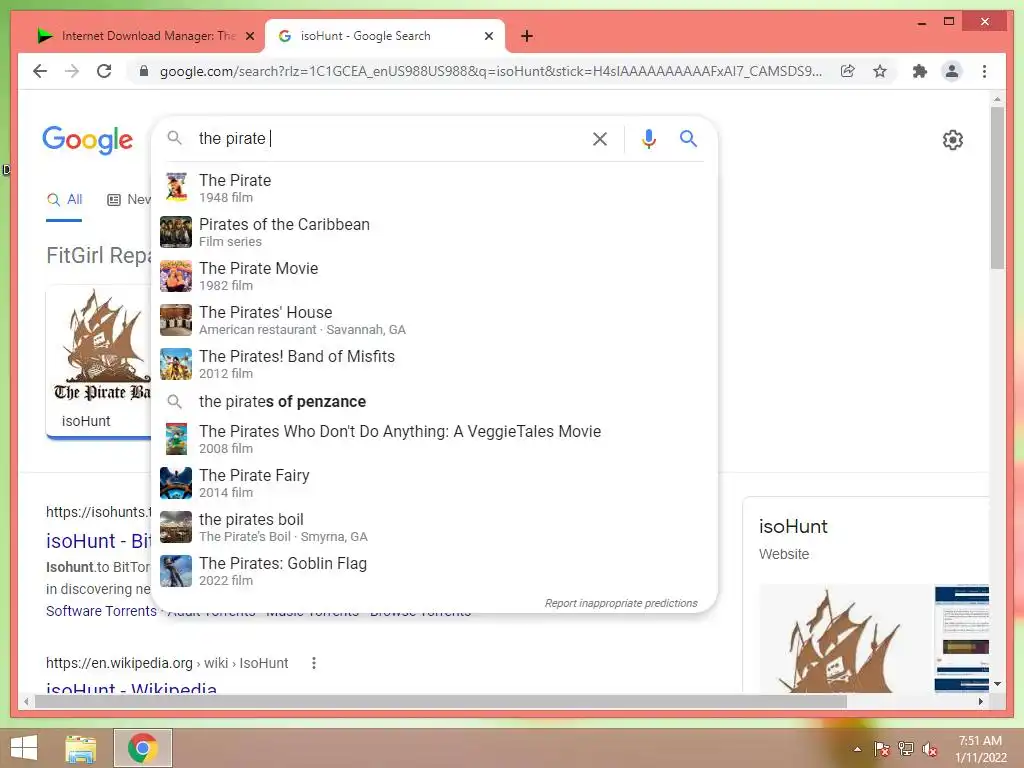This screenshot has width=1024, height=768.
Task: Click the browser back arrow
Action: [x=40, y=71]
